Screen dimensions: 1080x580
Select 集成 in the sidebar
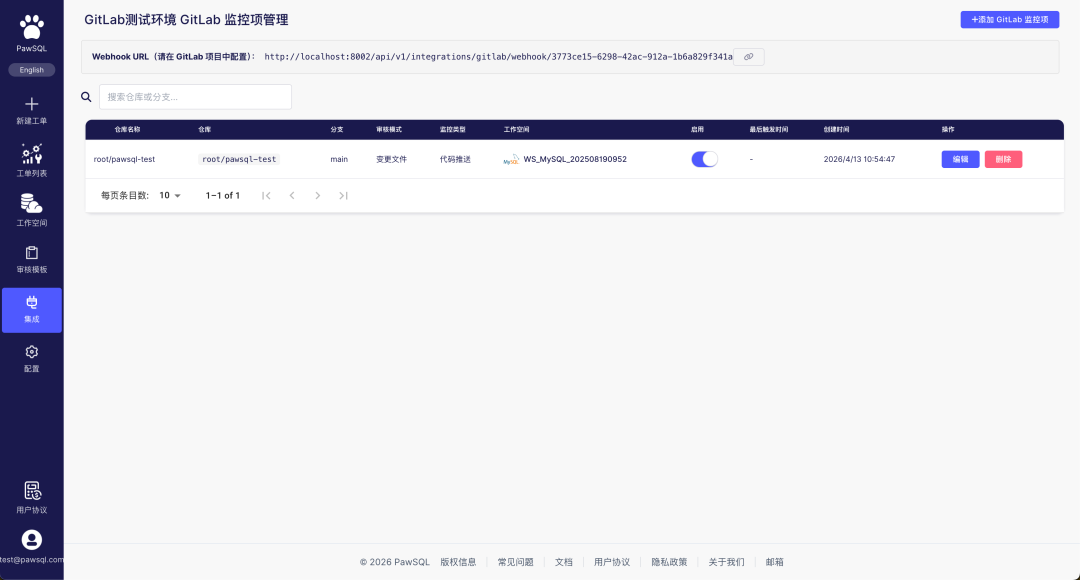(32, 310)
